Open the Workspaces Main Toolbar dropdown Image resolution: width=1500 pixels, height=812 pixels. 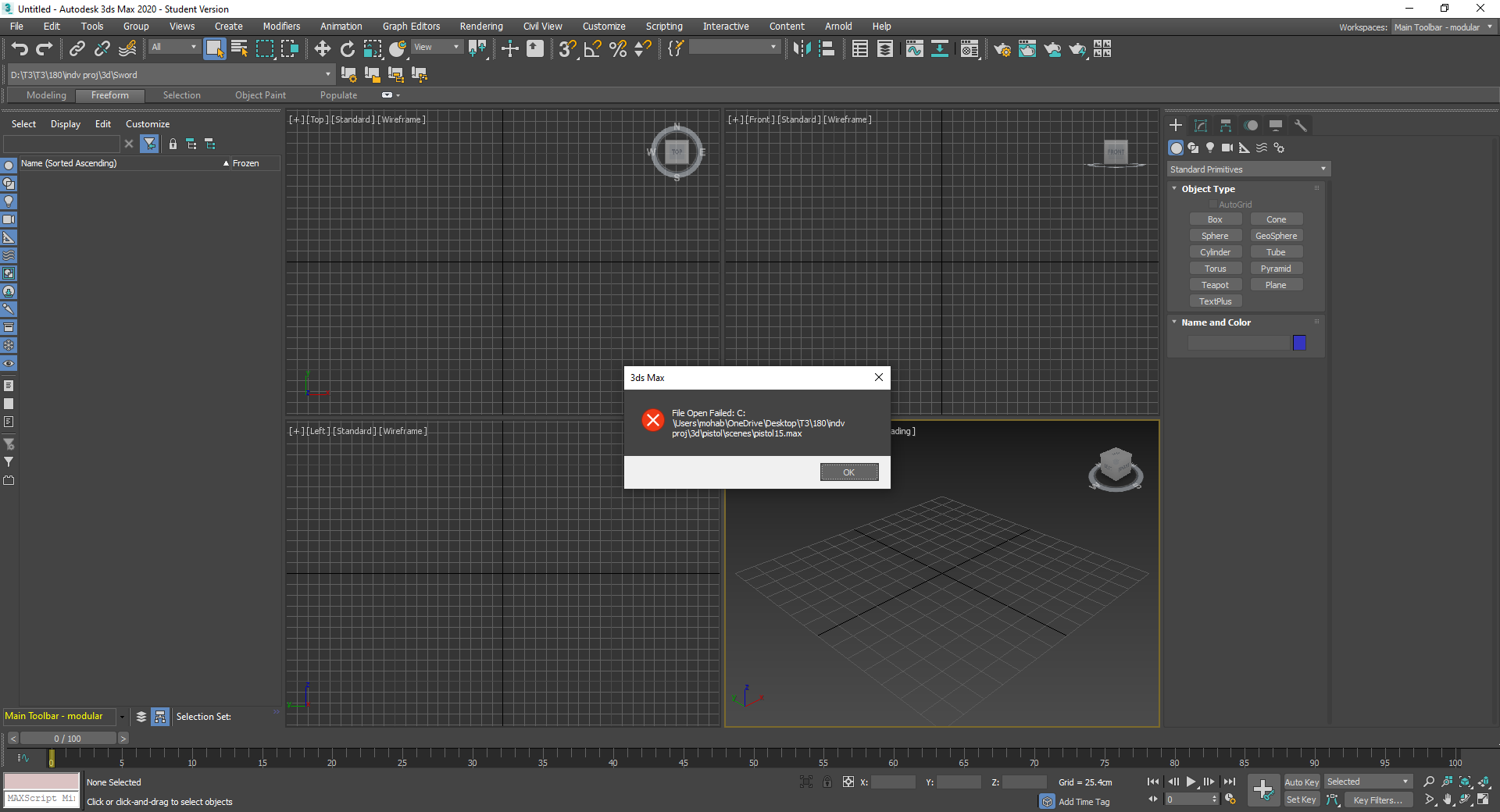(1443, 27)
